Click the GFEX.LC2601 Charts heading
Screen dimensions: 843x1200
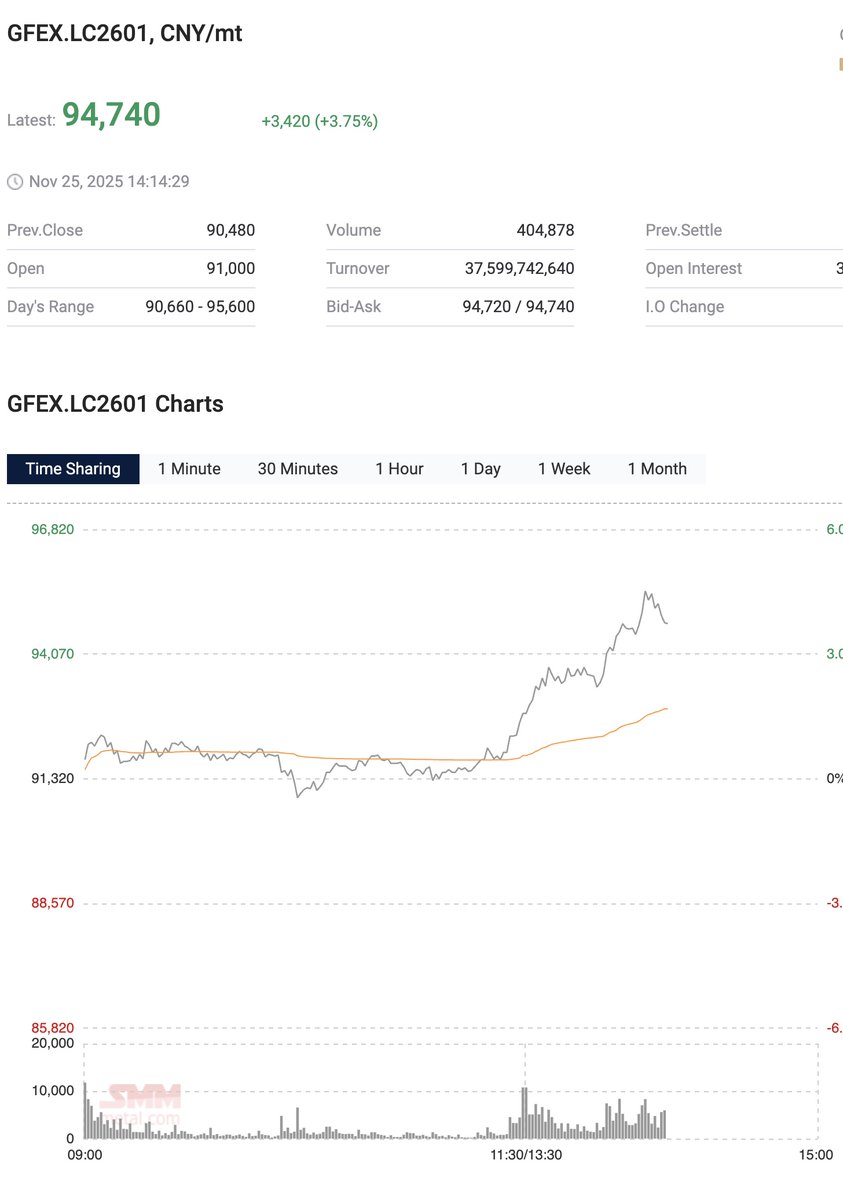(x=115, y=404)
